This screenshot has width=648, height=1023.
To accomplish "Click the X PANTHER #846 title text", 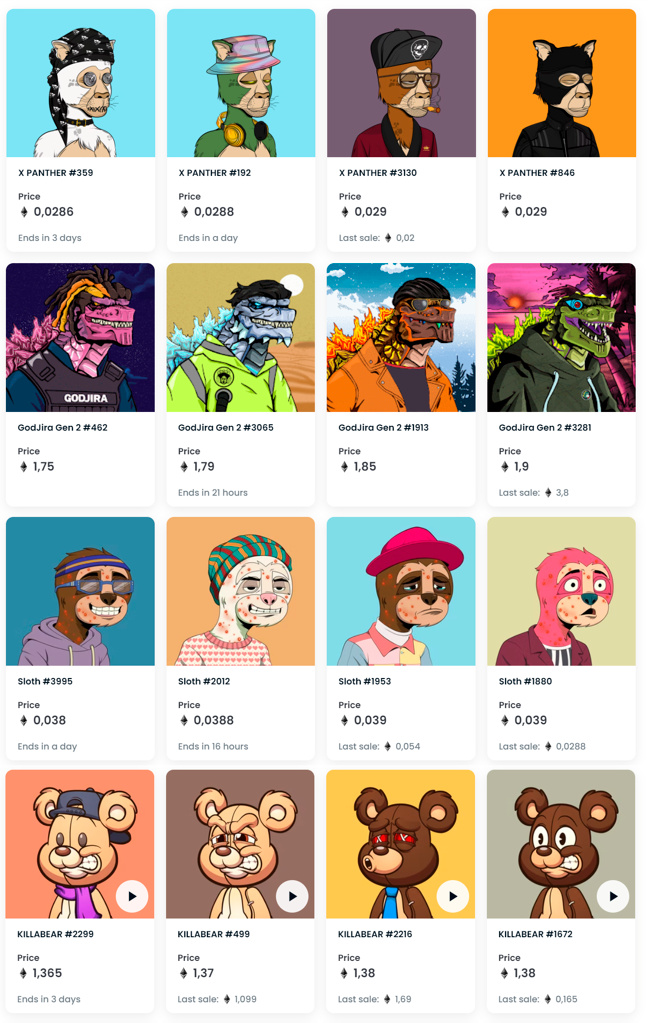I will click(537, 173).
